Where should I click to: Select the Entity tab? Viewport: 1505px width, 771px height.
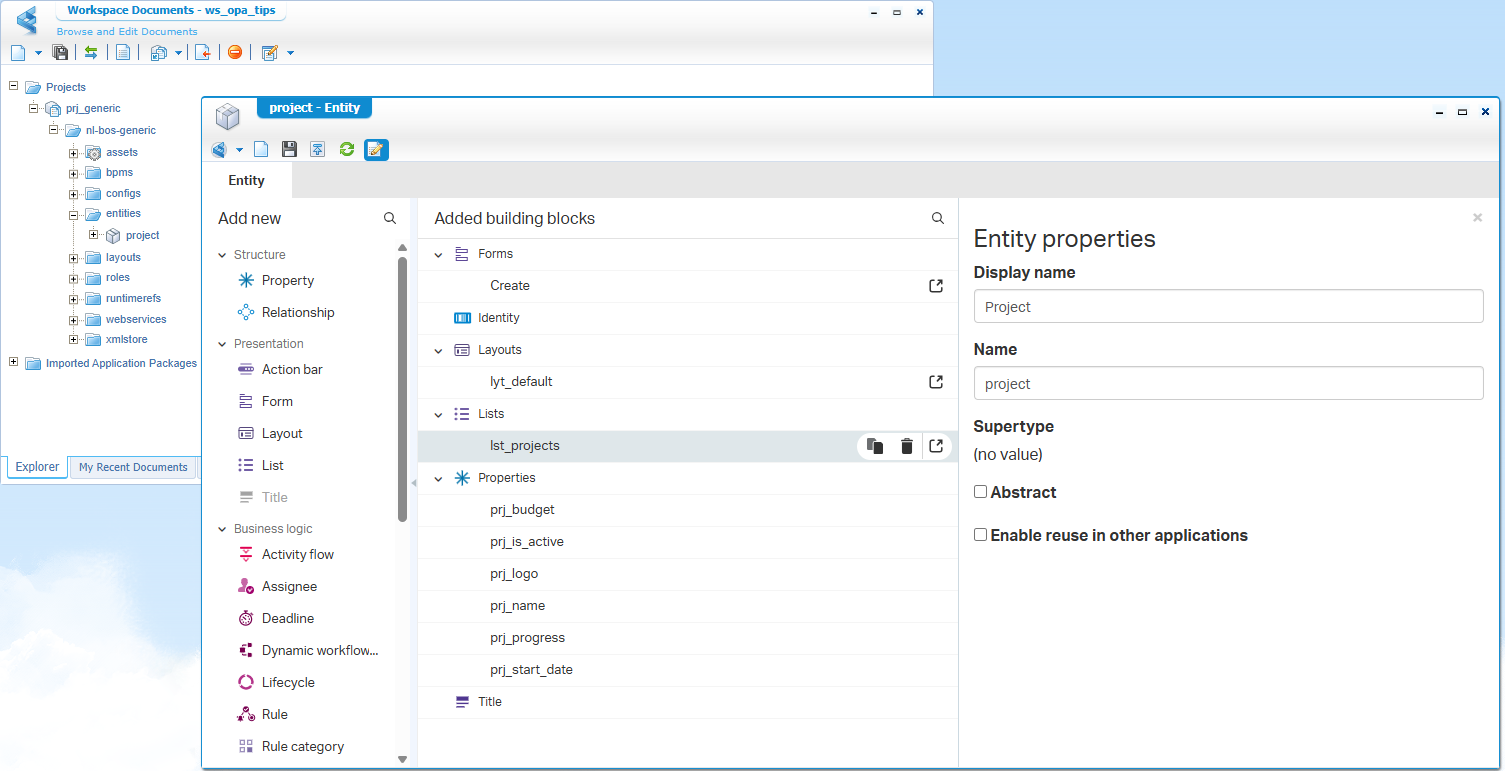coord(247,180)
